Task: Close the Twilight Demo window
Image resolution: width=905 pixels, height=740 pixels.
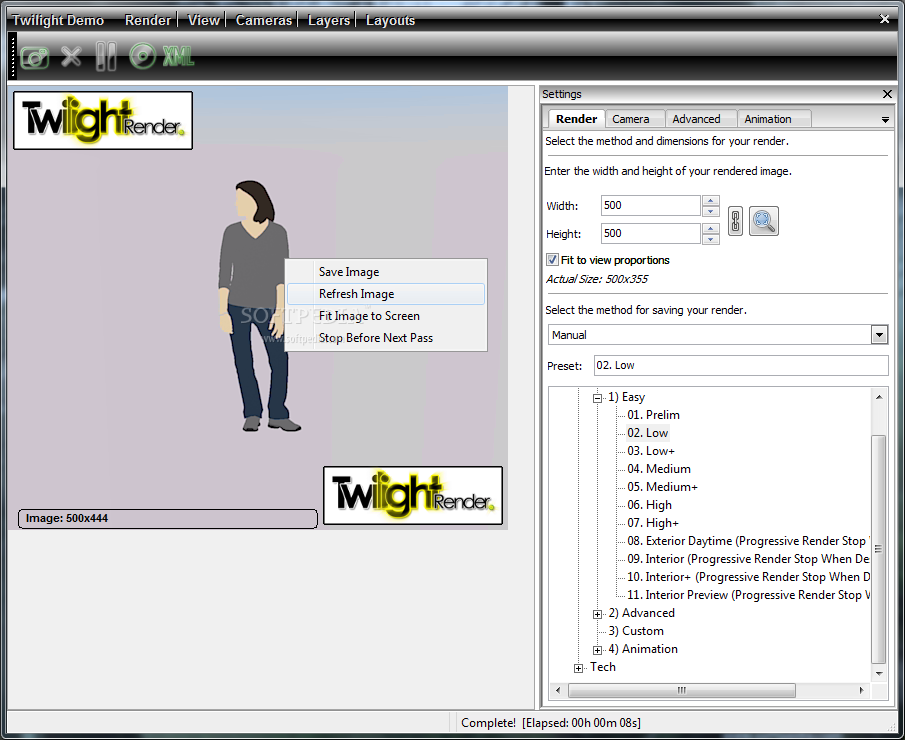Action: (x=884, y=19)
